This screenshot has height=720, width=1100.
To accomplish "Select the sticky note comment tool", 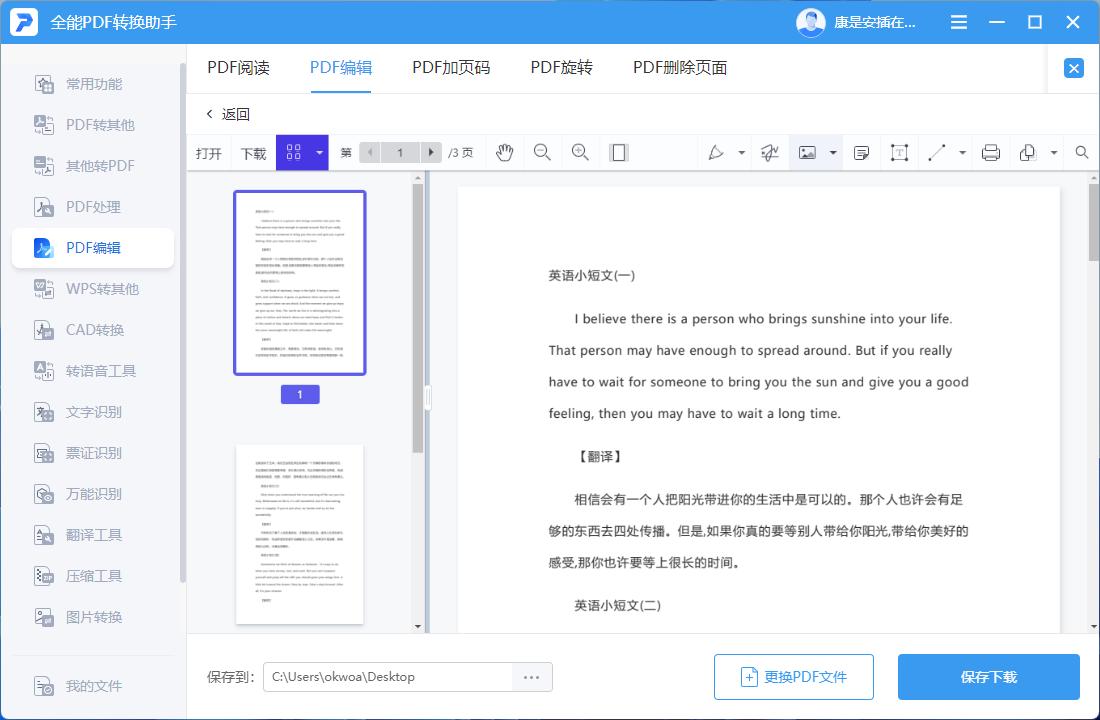I will tap(861, 152).
